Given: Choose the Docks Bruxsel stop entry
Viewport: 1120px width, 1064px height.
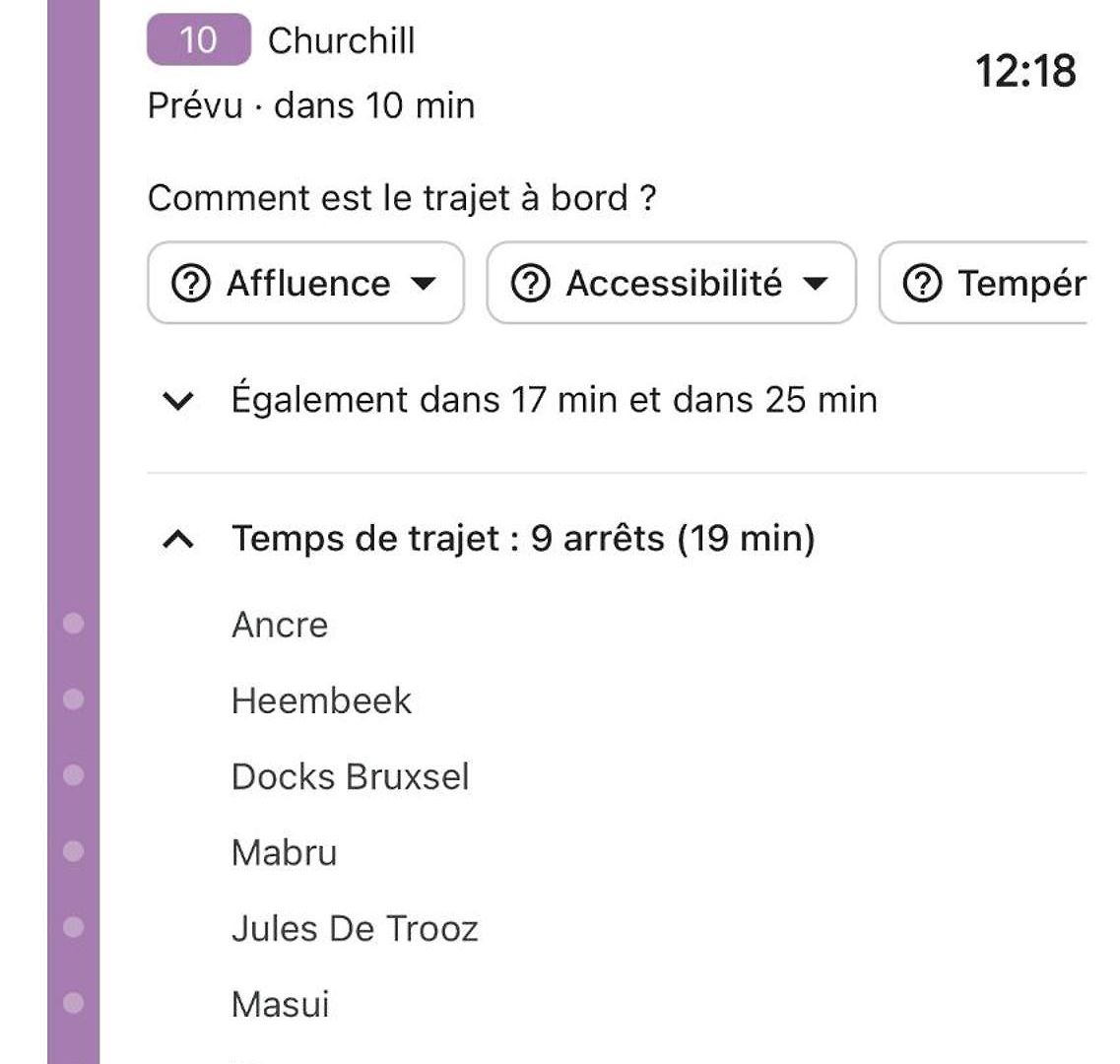Looking at the screenshot, I should tap(350, 776).
